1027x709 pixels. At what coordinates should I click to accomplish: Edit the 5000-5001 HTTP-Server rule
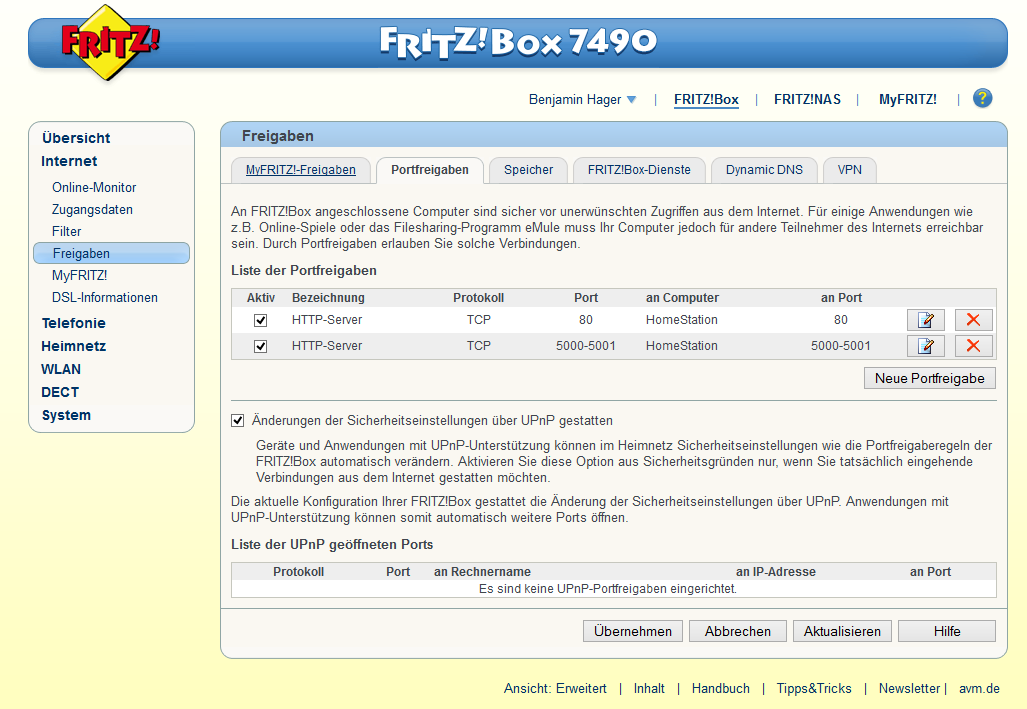[925, 346]
